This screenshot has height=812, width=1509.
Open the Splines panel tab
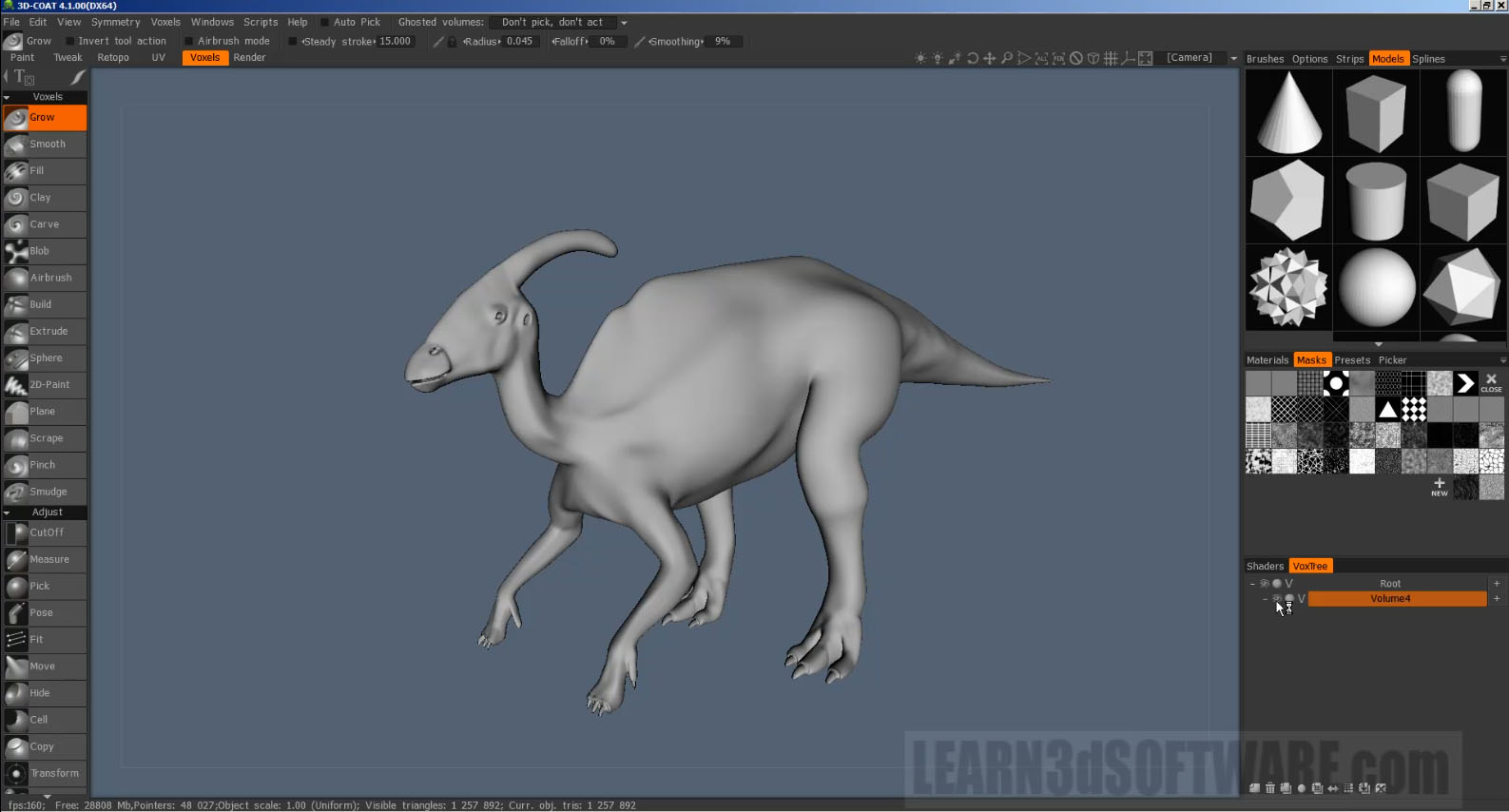(x=1428, y=59)
